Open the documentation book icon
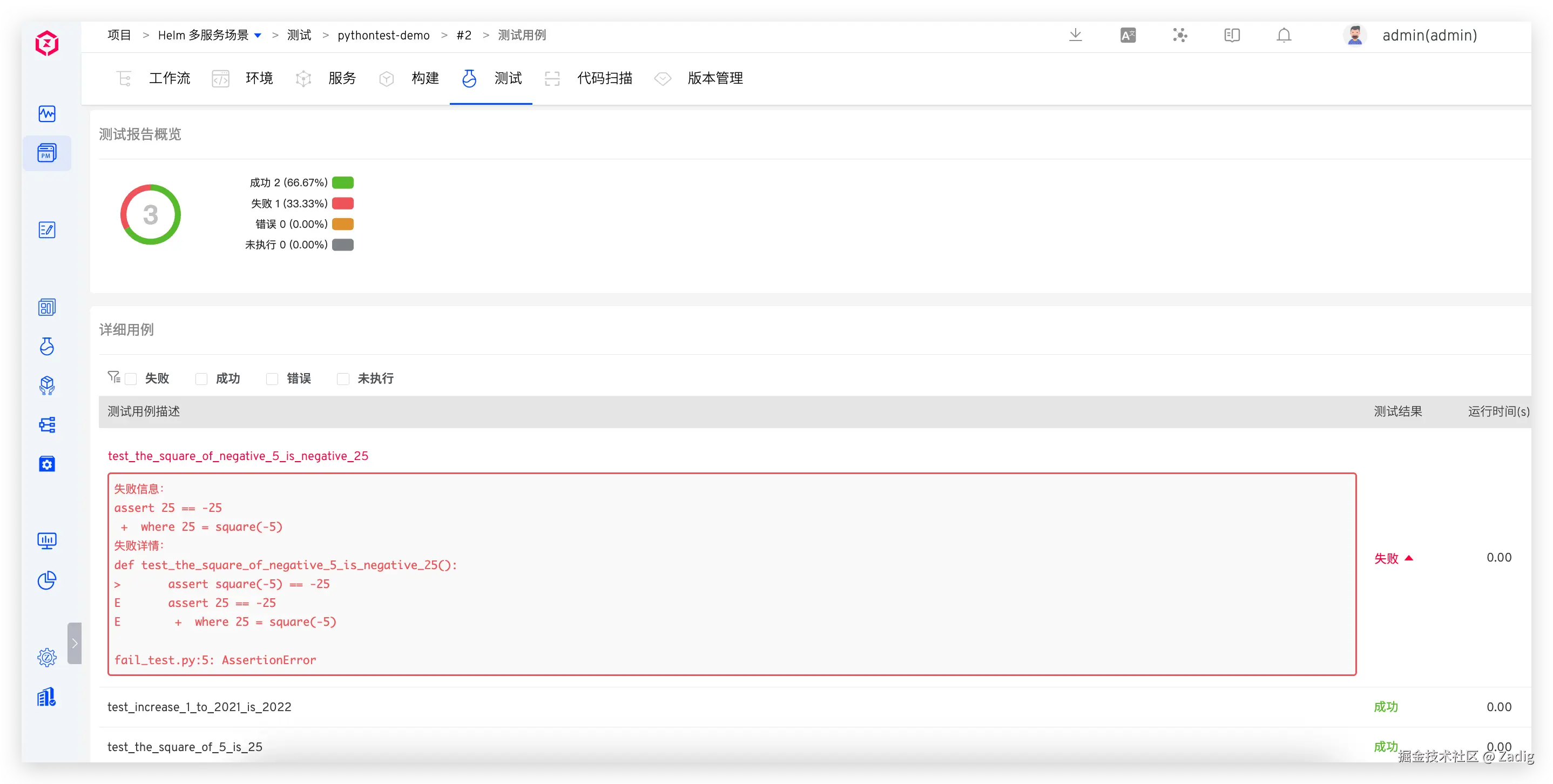Screen dimensions: 1553x784 coord(1232,36)
